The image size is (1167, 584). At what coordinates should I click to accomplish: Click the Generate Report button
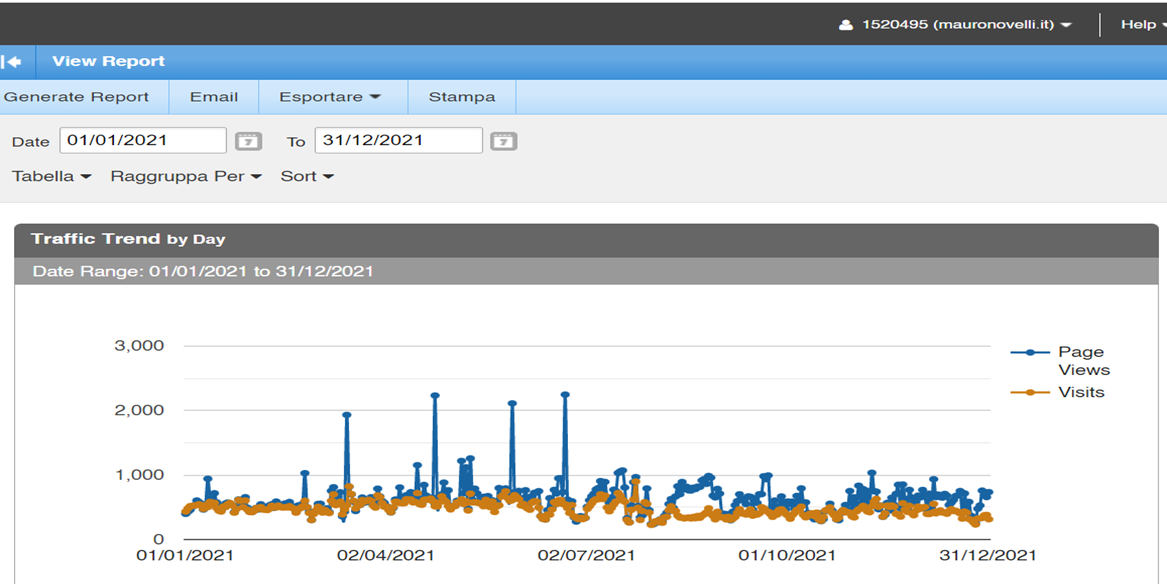click(77, 97)
